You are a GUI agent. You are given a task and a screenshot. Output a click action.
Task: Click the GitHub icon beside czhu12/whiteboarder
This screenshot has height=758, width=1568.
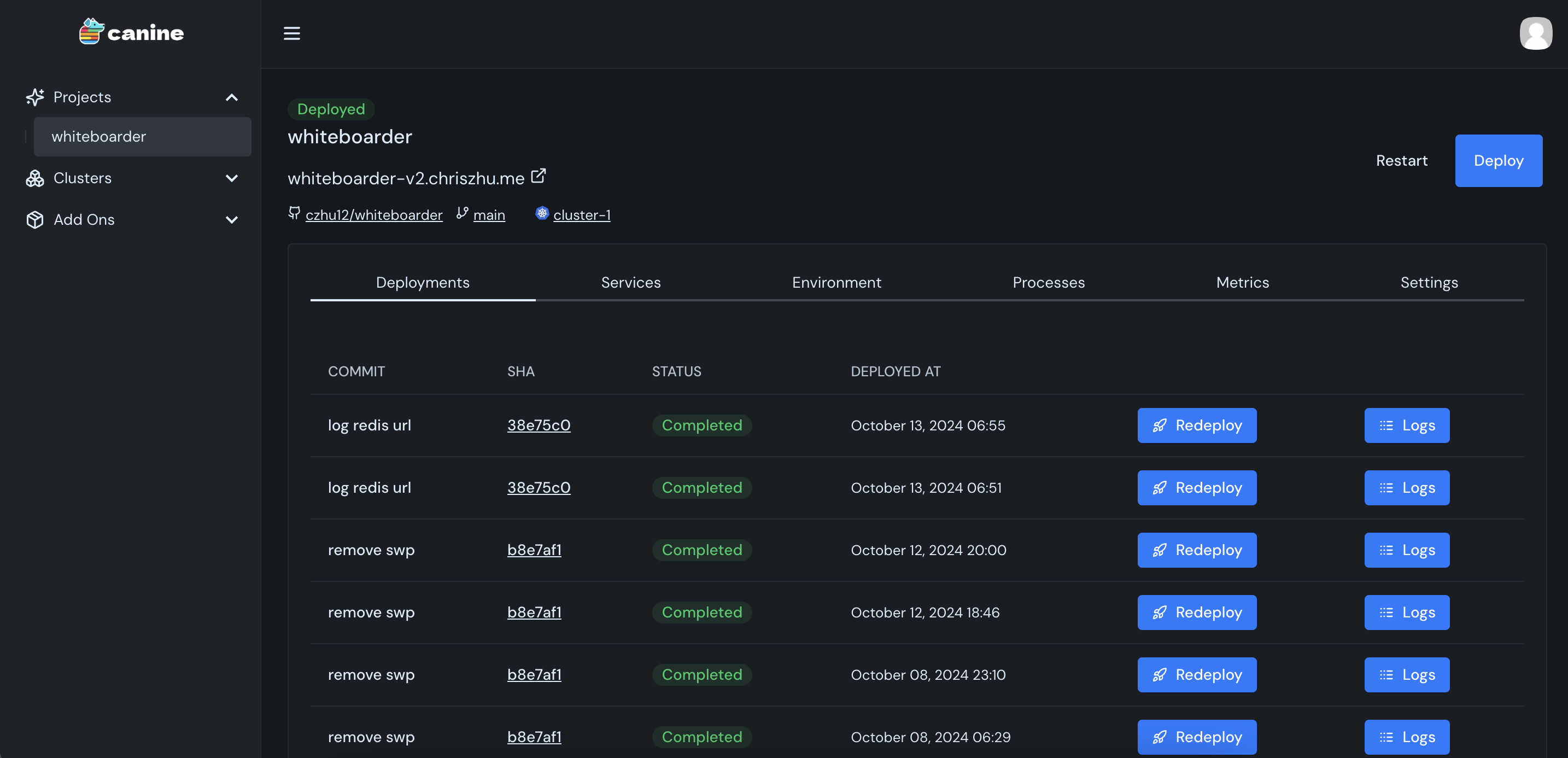click(x=294, y=213)
